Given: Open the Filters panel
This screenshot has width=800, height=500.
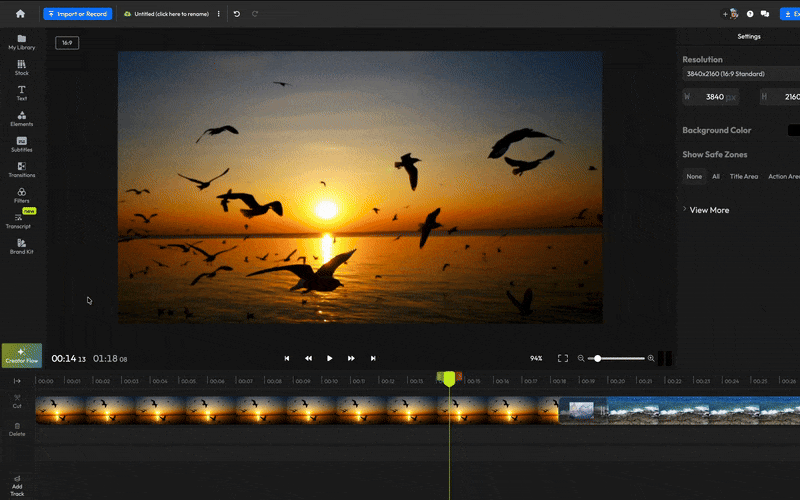Looking at the screenshot, I should click(x=21, y=195).
